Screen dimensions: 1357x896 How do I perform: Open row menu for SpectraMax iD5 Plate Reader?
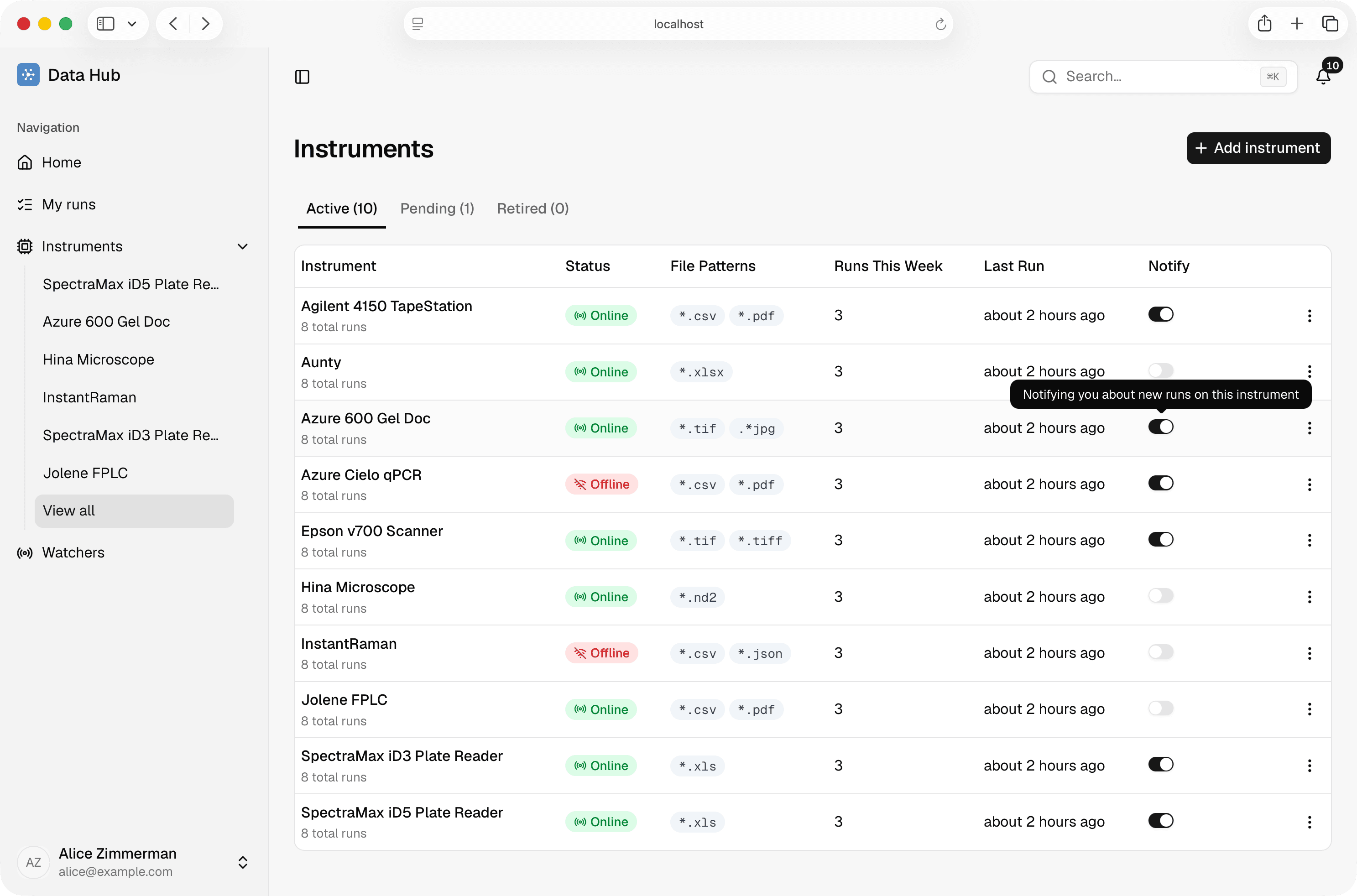click(x=1310, y=822)
